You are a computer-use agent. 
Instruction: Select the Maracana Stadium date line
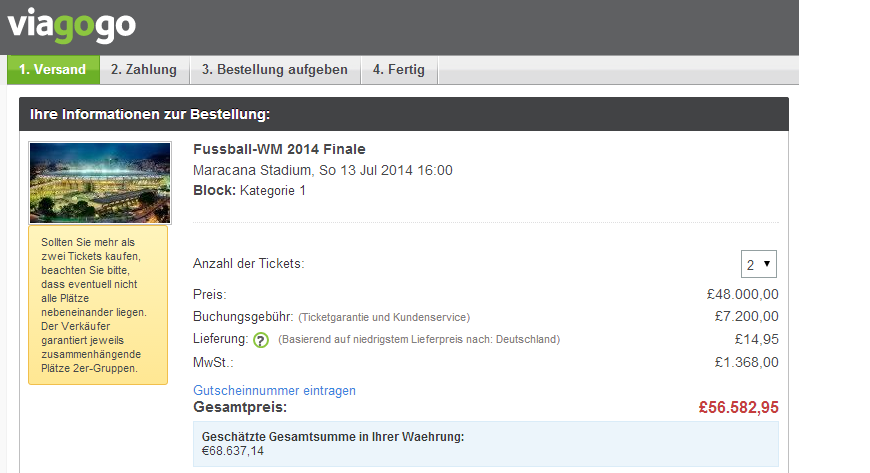322,170
